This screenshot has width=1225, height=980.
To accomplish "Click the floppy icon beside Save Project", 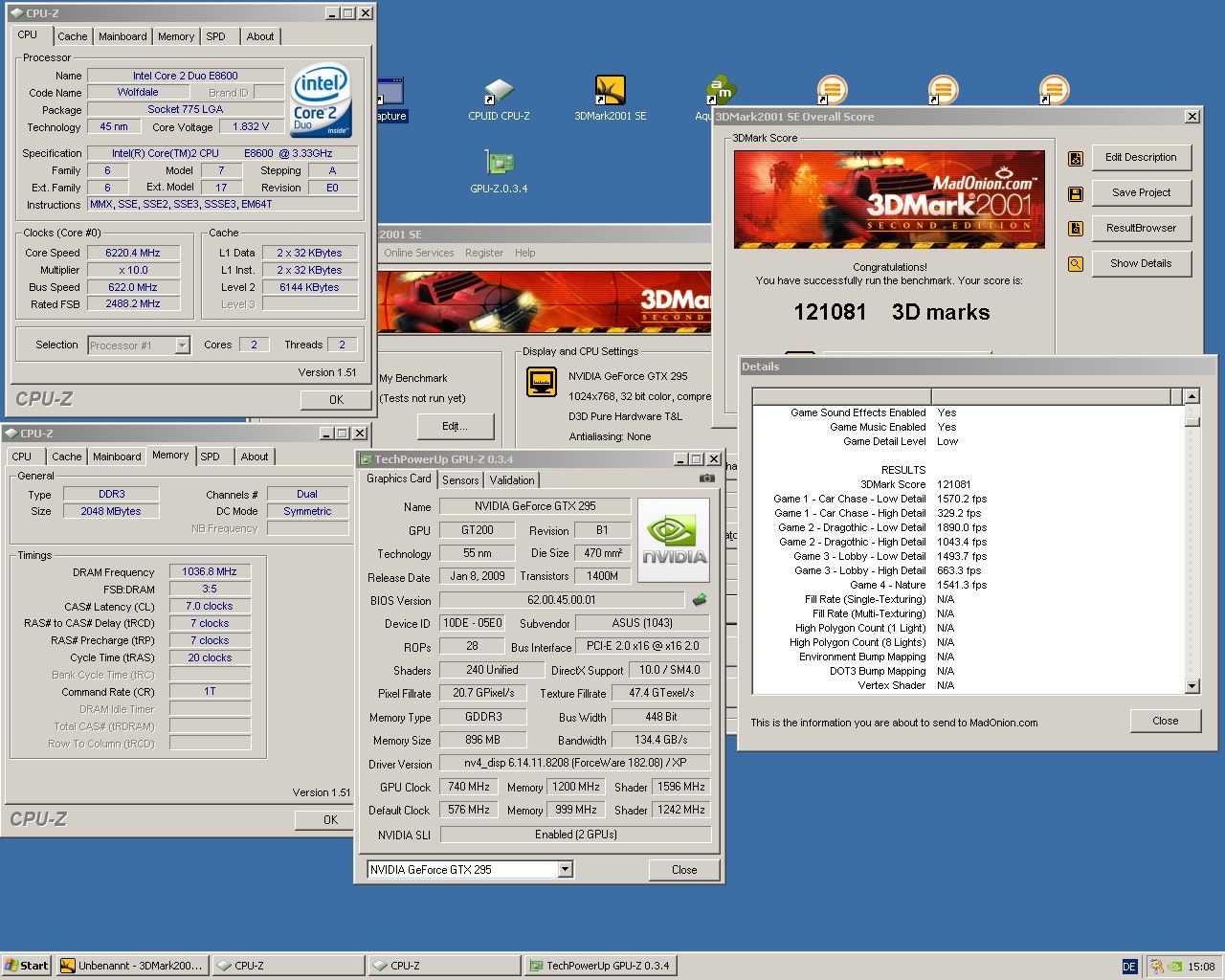I will pyautogui.click(x=1076, y=193).
